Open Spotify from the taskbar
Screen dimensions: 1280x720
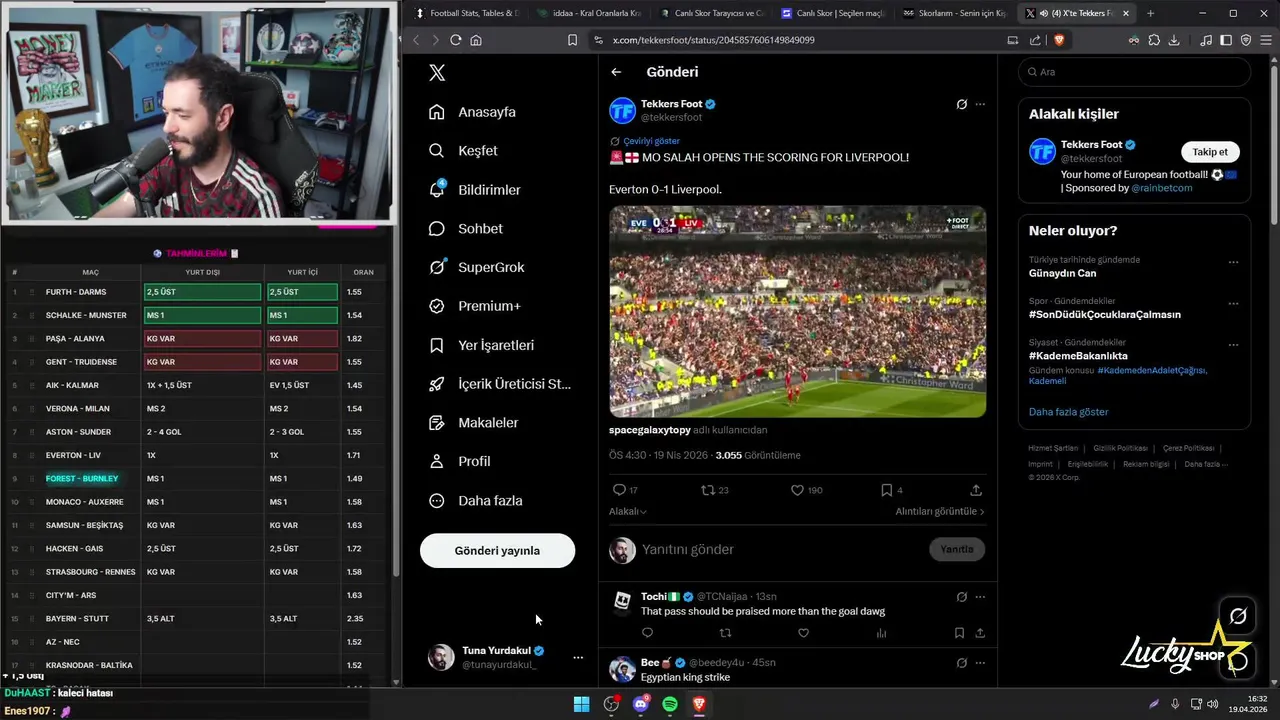[x=670, y=704]
